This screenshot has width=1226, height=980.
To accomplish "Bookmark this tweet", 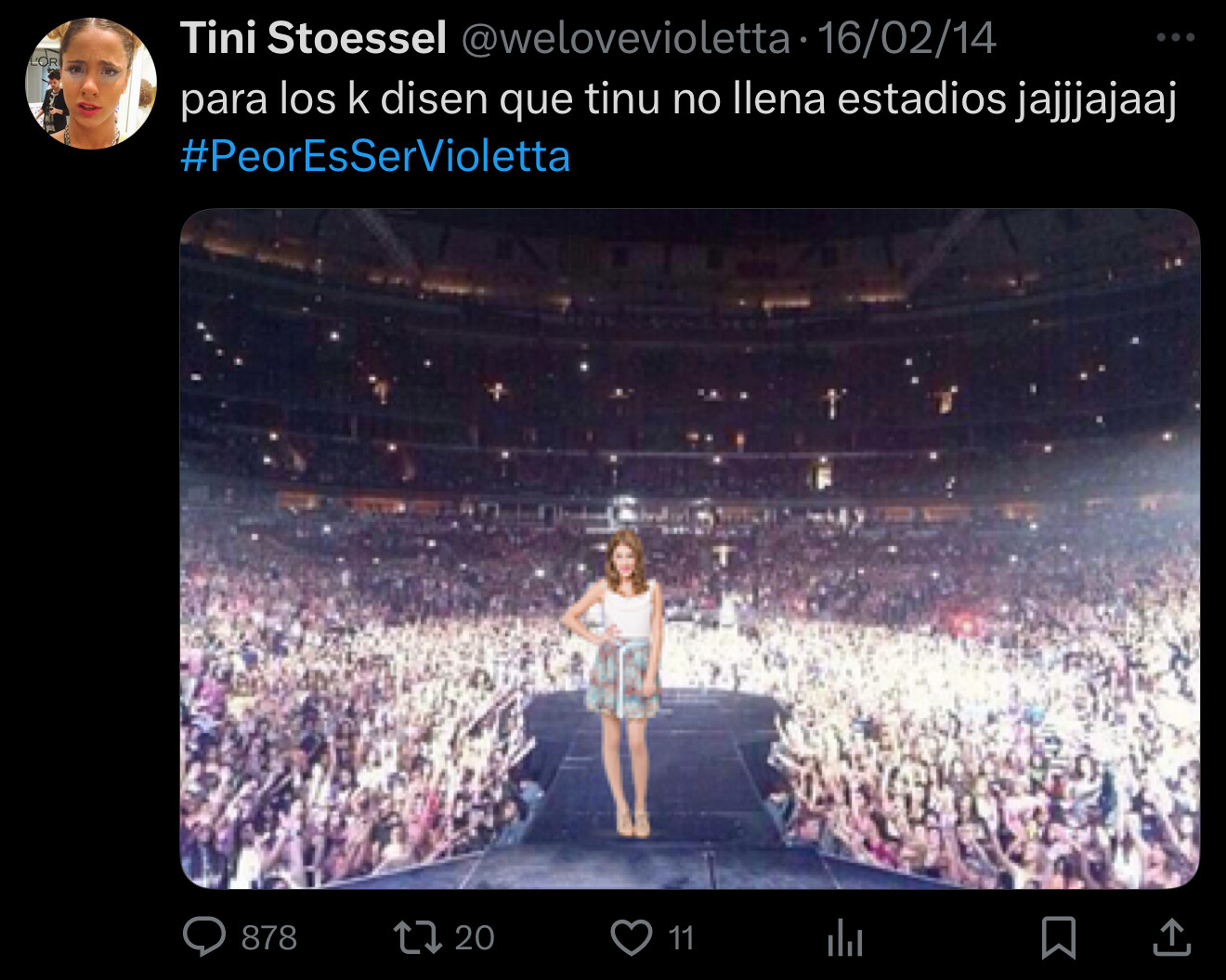I will 1059,937.
